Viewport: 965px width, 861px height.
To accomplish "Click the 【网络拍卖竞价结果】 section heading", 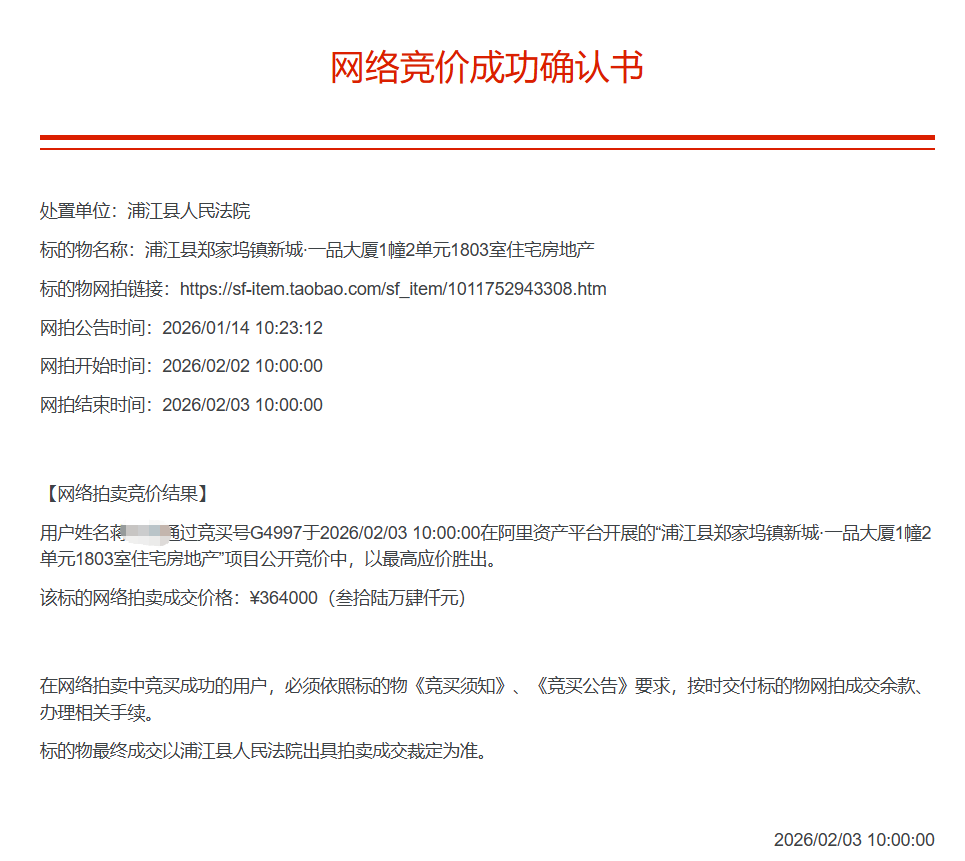I will (x=124, y=493).
